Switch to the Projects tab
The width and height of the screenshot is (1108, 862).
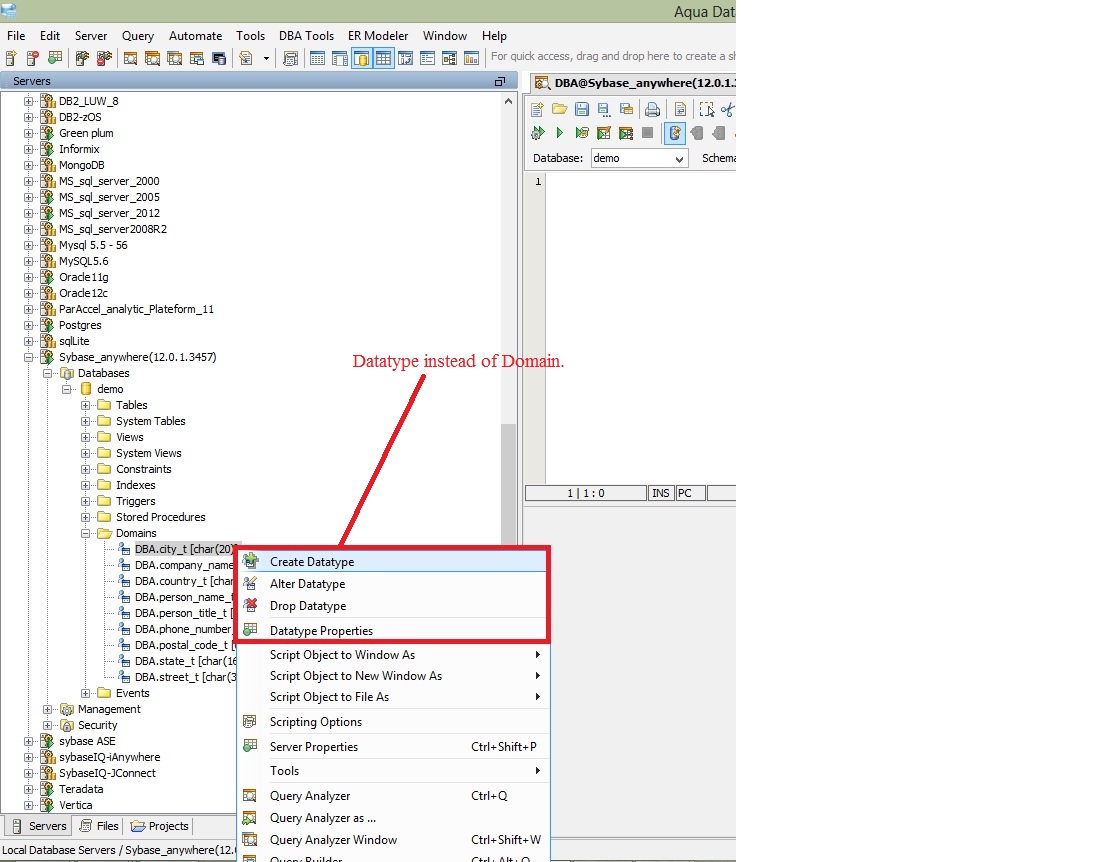(x=160, y=826)
